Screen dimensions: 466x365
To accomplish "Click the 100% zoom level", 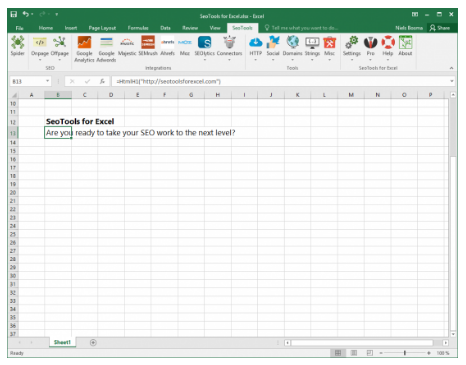I will 443,353.
